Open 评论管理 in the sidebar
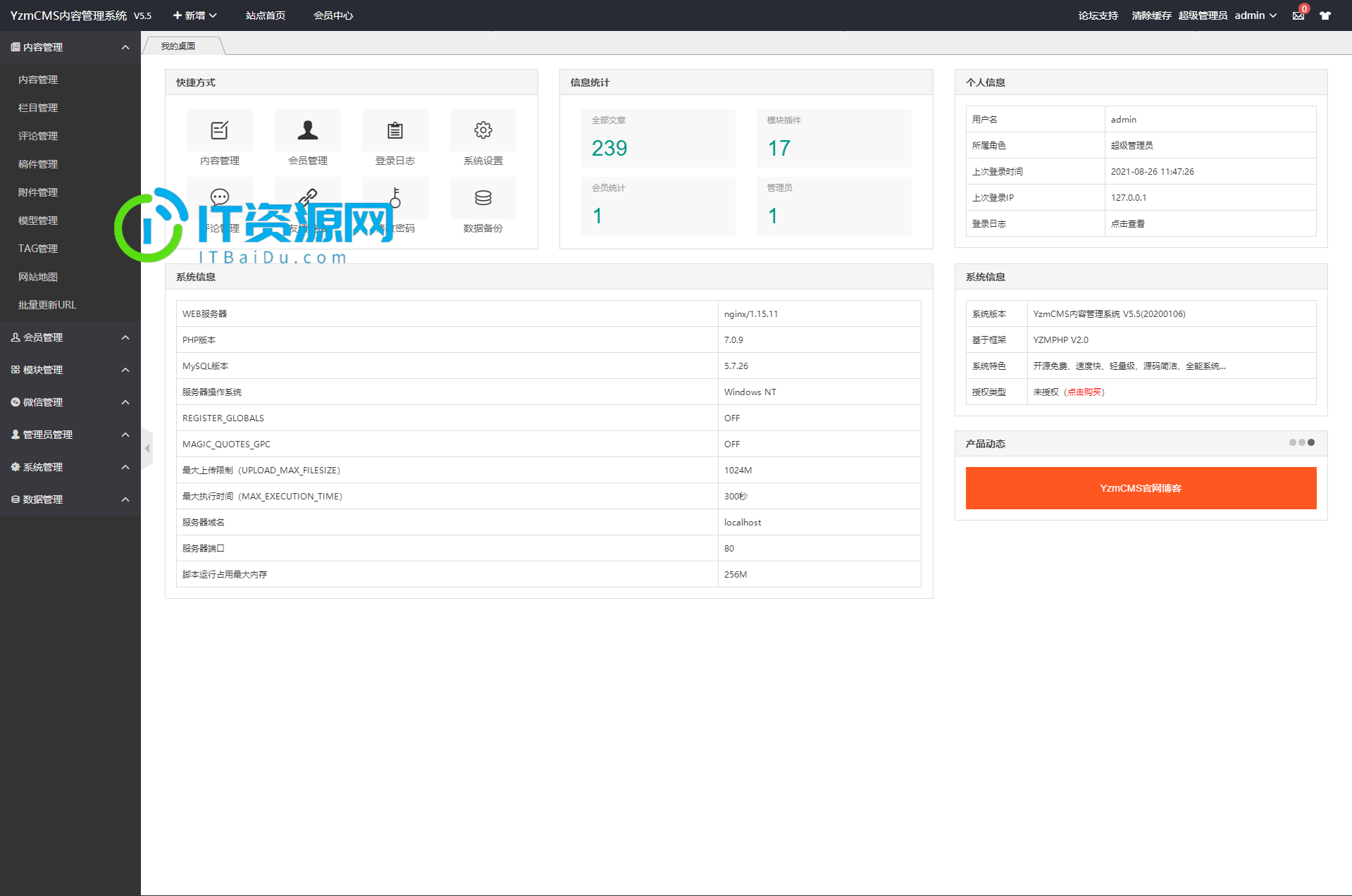The image size is (1352, 896). [38, 136]
